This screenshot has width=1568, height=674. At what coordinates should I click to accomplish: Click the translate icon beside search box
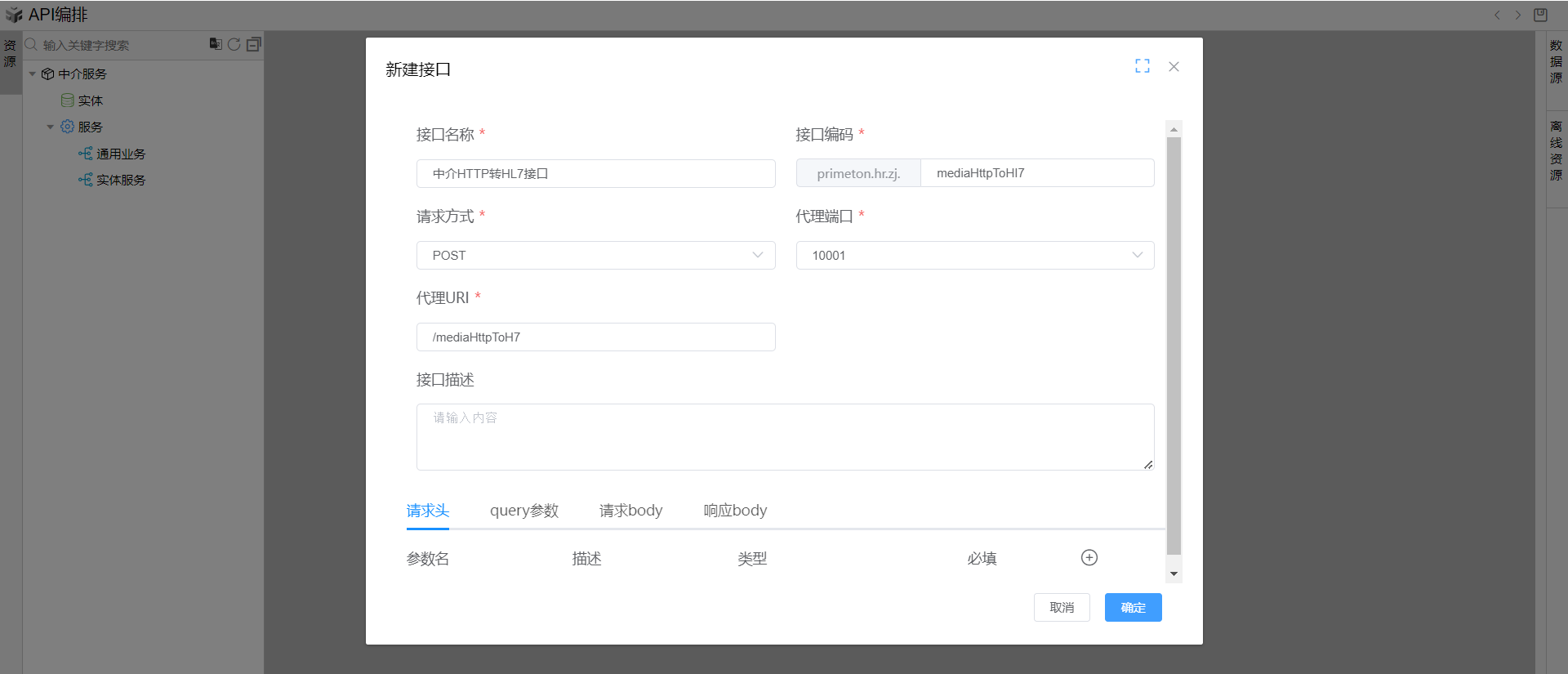pyautogui.click(x=216, y=44)
